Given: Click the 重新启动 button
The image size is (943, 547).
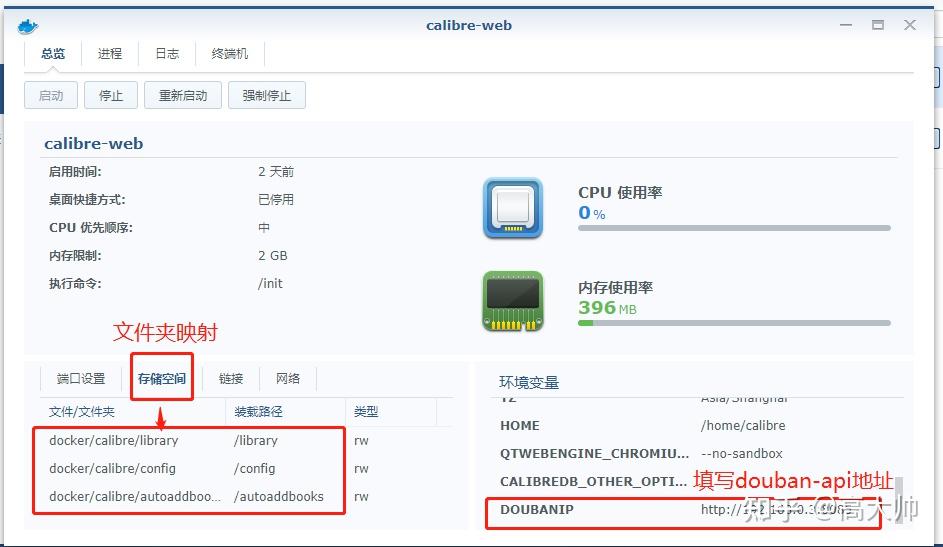Looking at the screenshot, I should pyautogui.click(x=183, y=96).
